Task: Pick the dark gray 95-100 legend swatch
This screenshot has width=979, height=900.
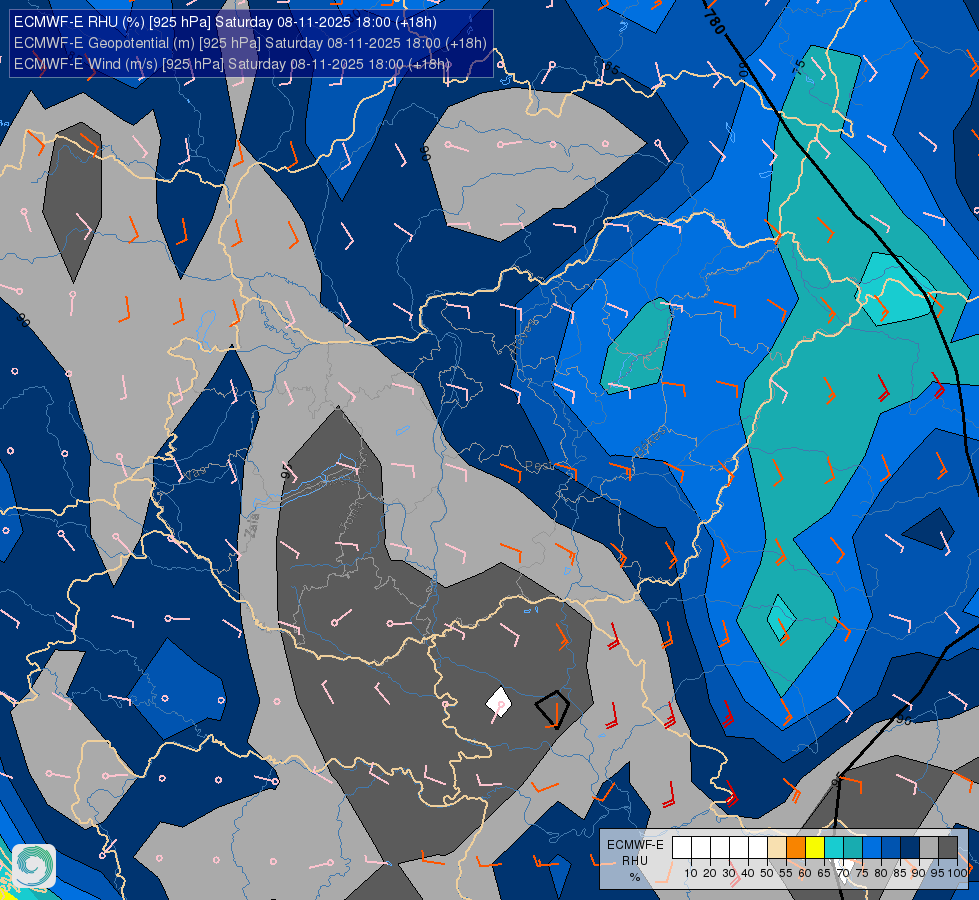Action: (948, 847)
